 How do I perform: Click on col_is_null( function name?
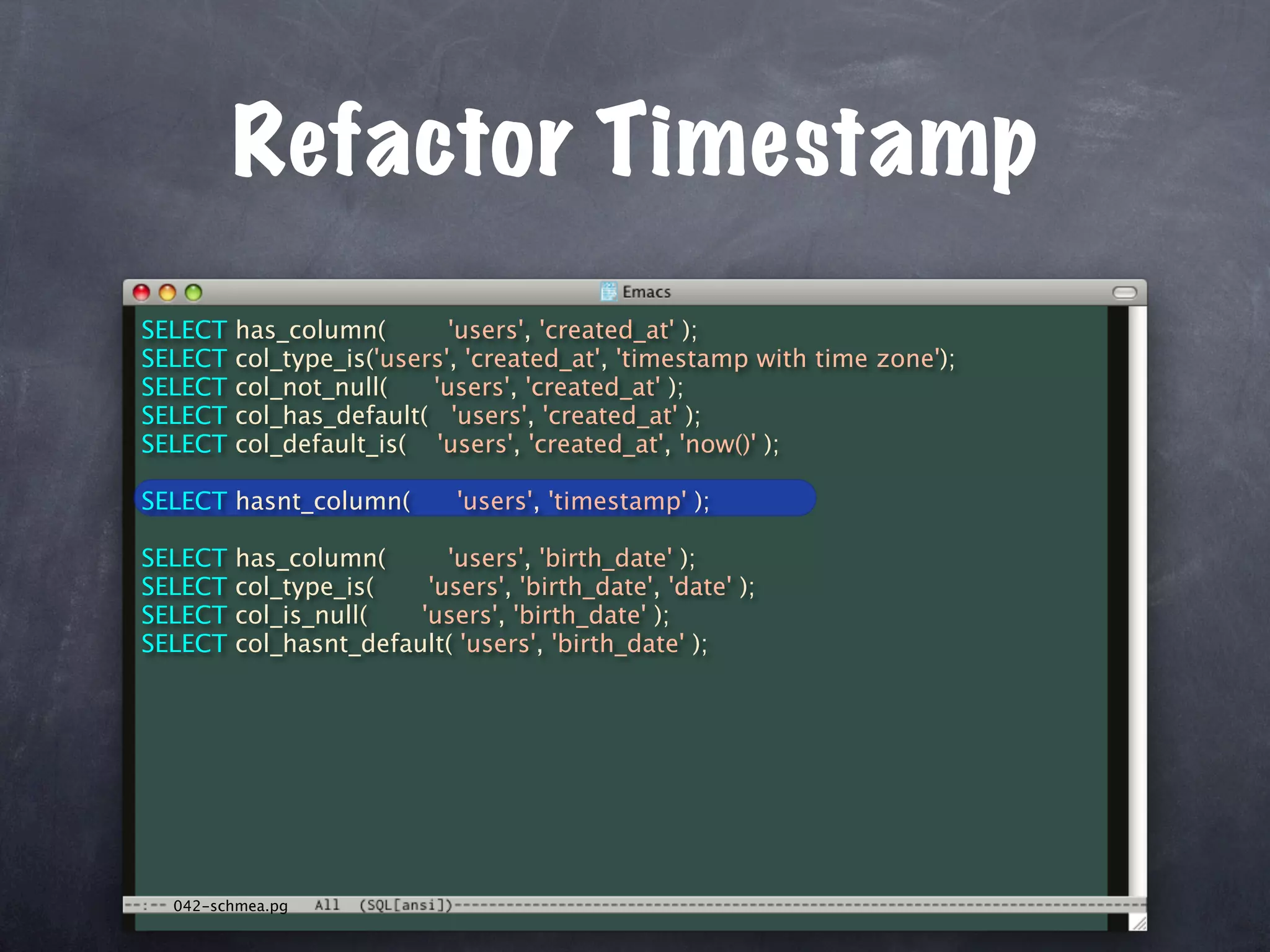[302, 615]
